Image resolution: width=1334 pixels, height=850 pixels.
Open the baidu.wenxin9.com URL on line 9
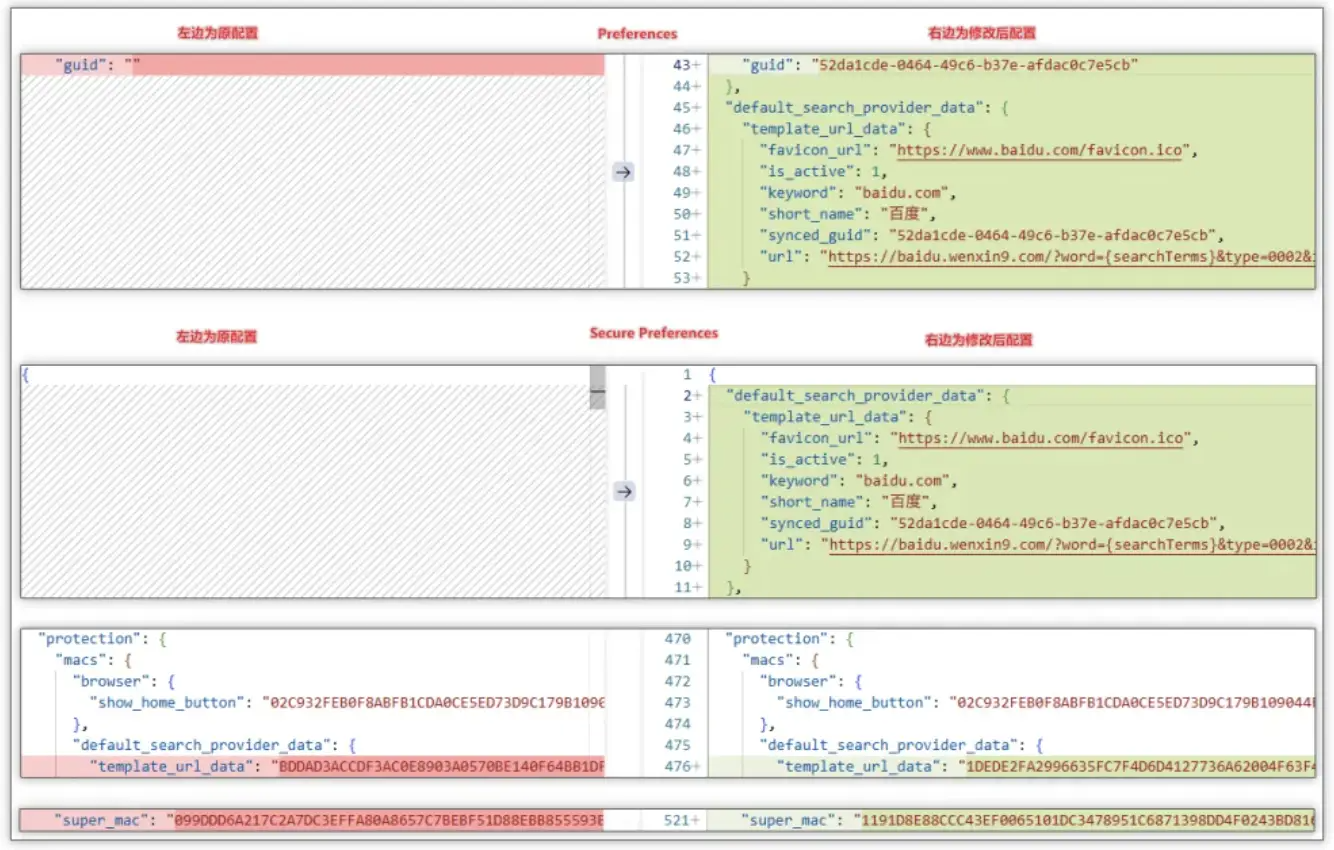click(x=1070, y=545)
